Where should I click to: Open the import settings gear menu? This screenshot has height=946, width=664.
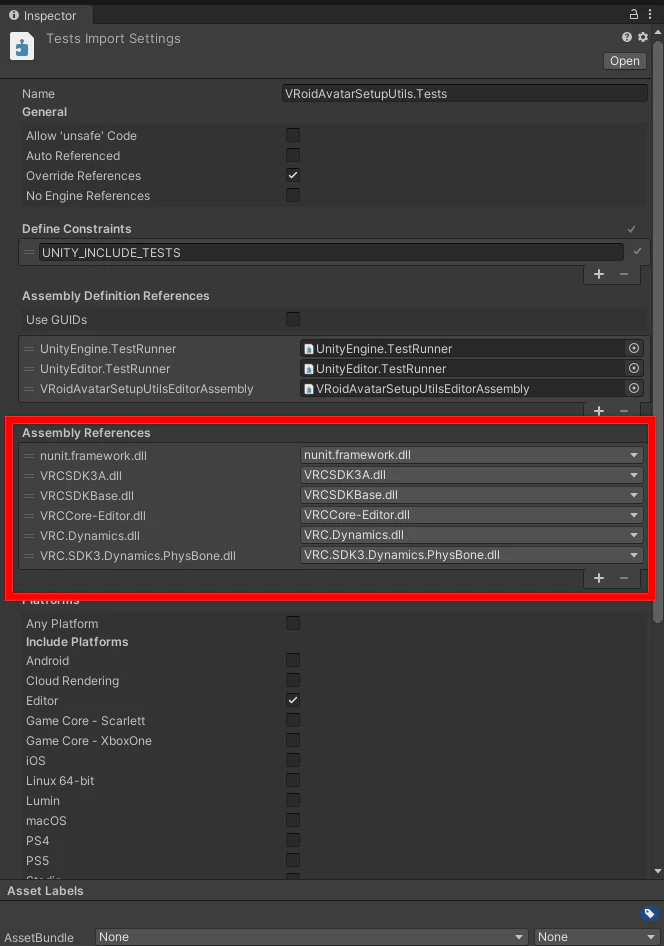click(643, 37)
